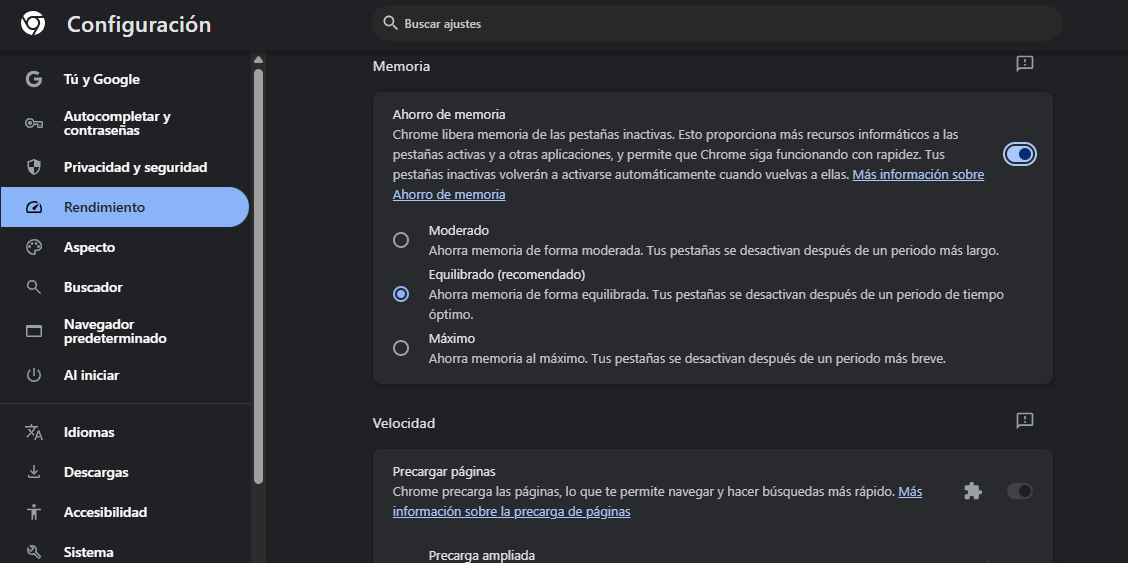
Task: Open Descargas settings
Action: point(124,472)
